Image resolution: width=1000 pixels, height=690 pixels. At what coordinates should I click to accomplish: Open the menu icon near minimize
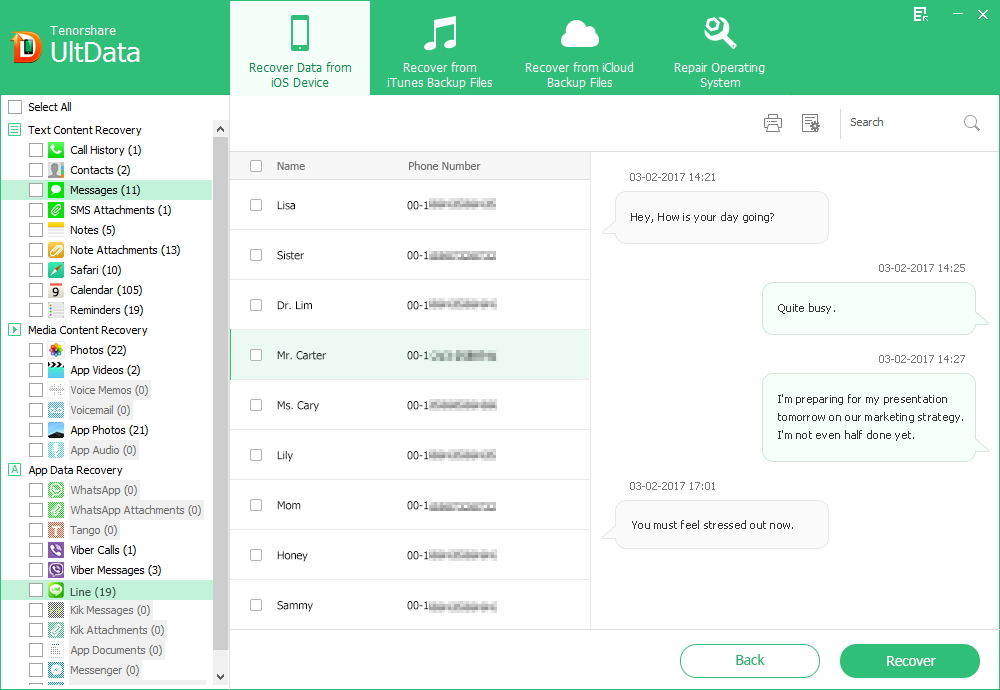point(920,15)
